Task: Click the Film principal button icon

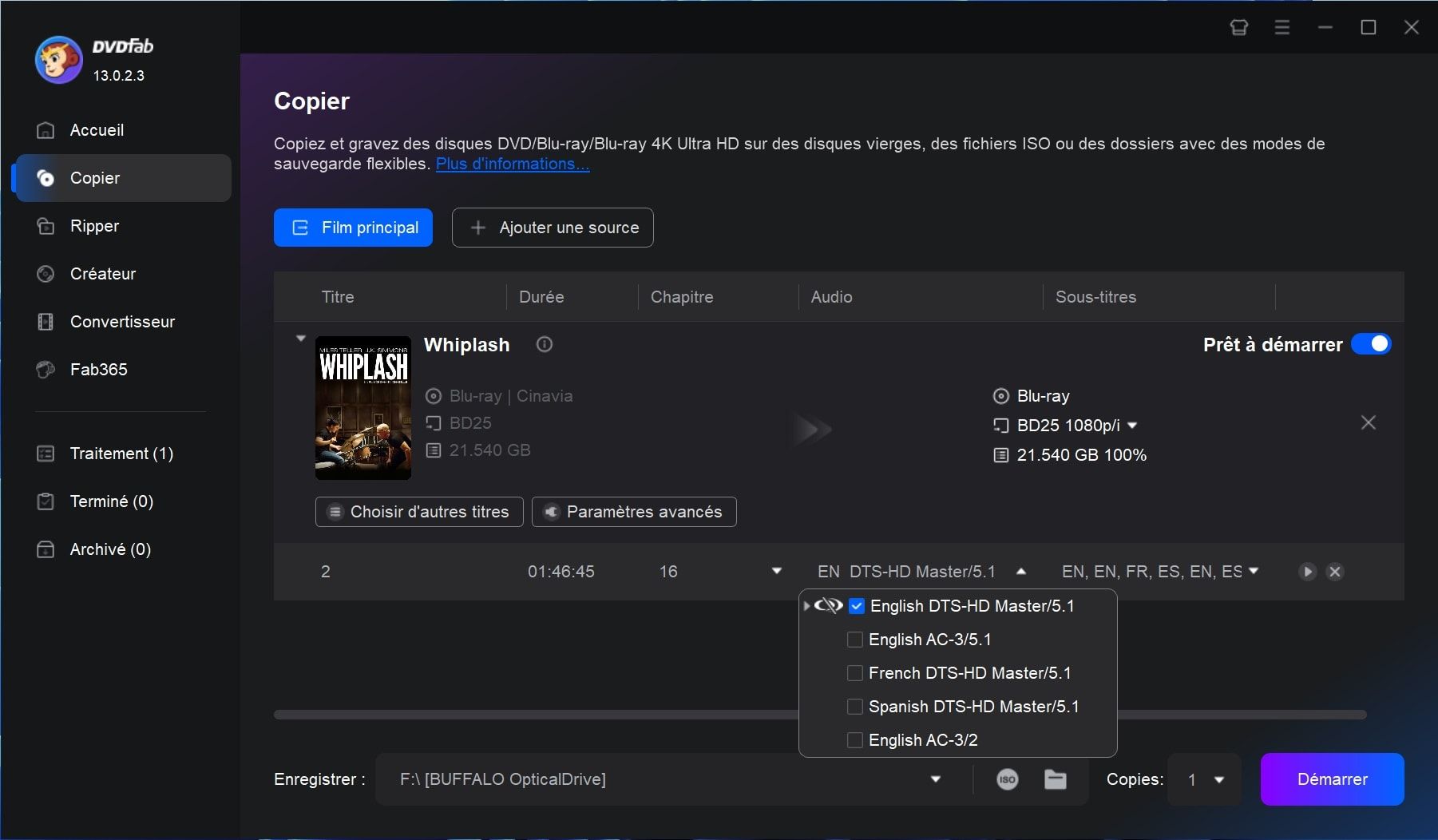Action: (300, 228)
